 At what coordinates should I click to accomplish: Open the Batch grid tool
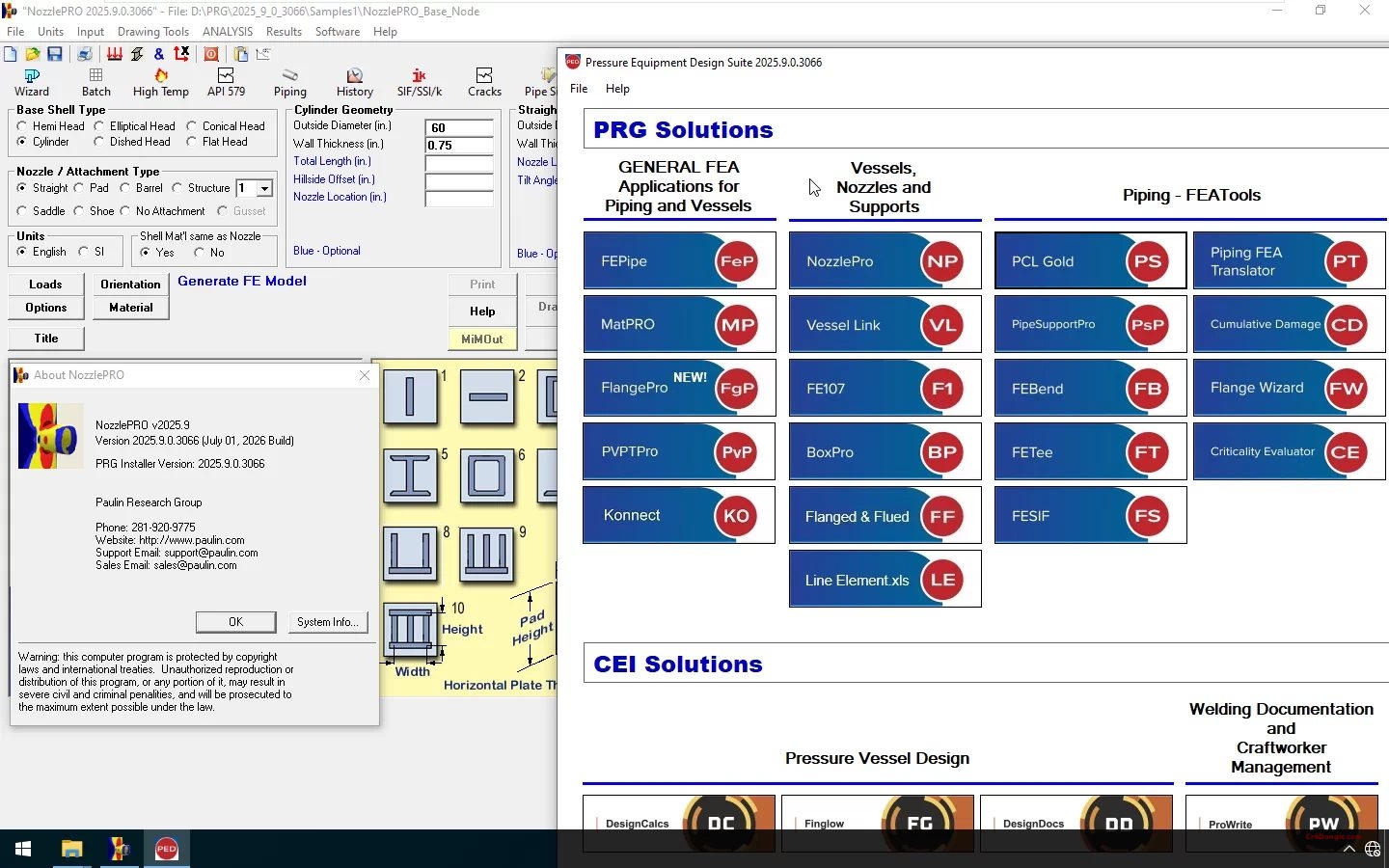95,83
